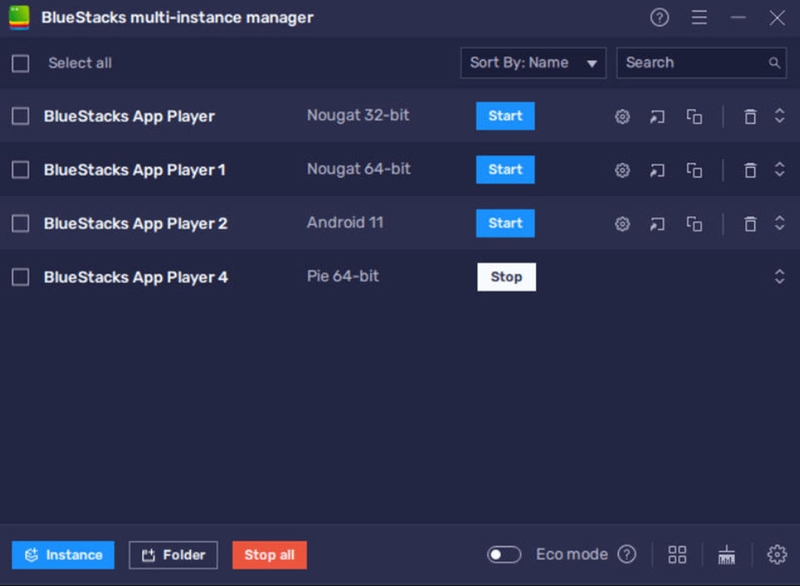Screen dimensions: 800x586
Task: Click the BlueStacks App Player 2 name
Action: [x=136, y=224]
